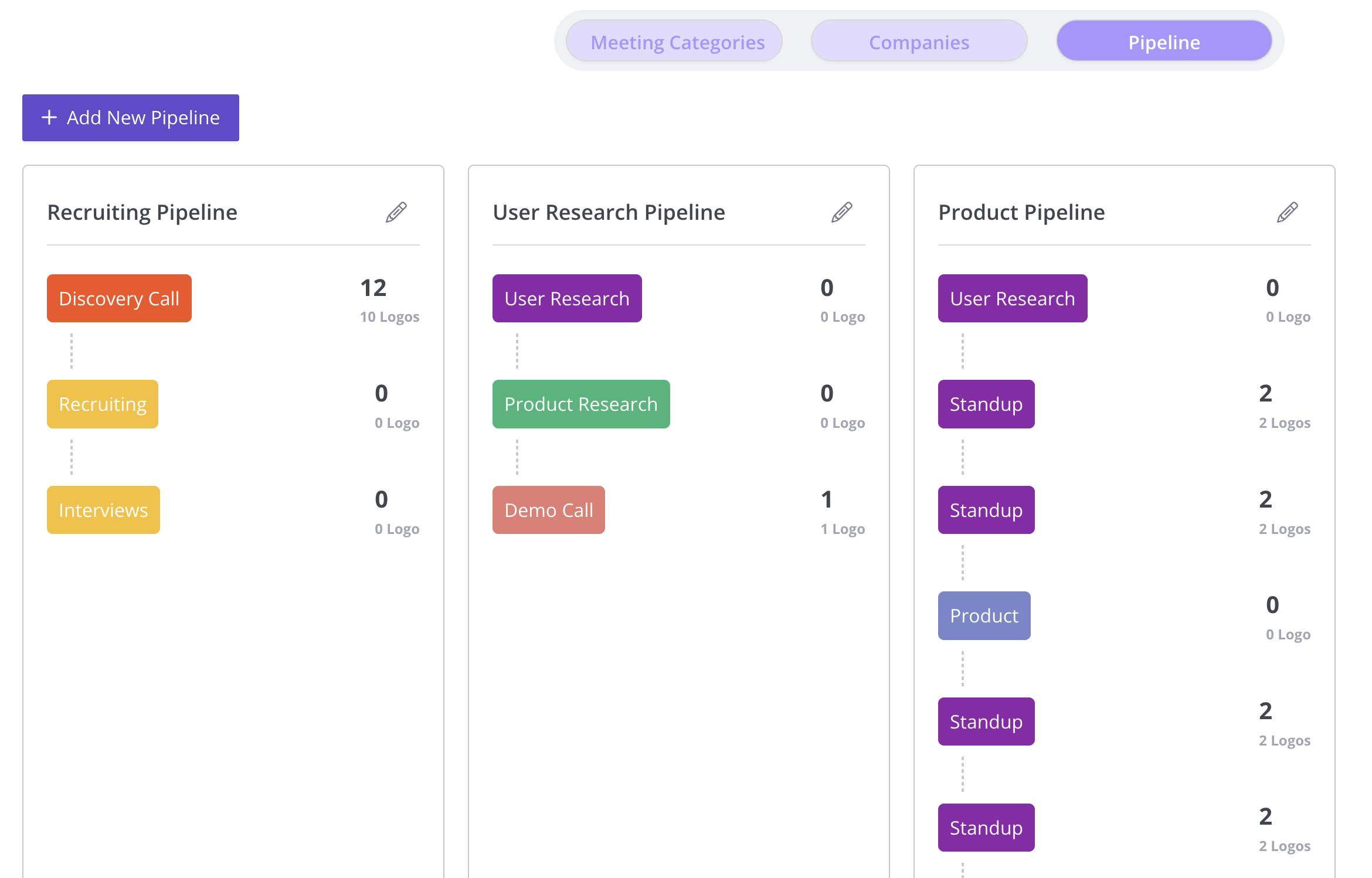Select the Demo Call stage tag
This screenshot has height=878, width=1372.
[x=549, y=510]
